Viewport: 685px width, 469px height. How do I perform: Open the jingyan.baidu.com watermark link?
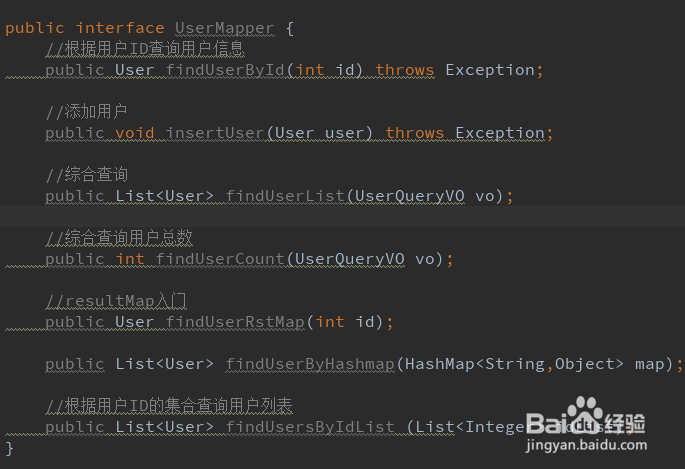pos(586,445)
